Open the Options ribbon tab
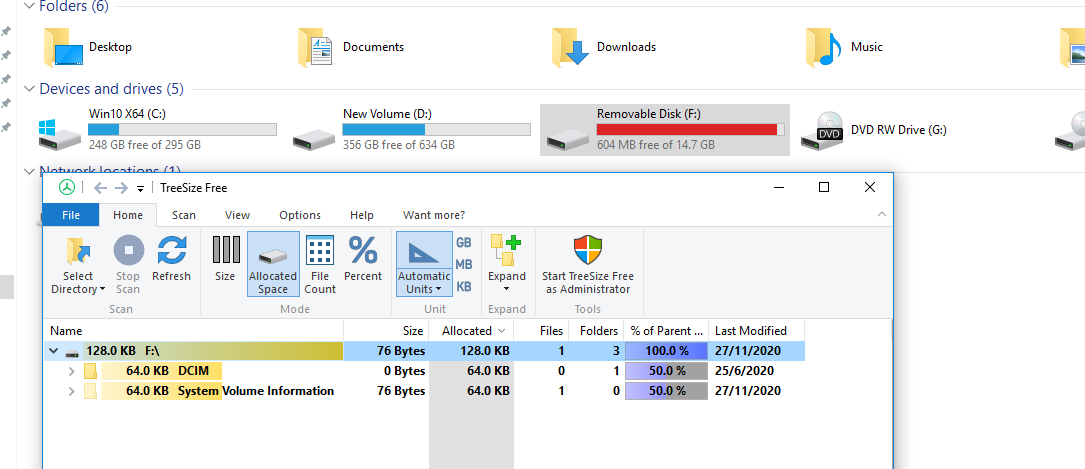This screenshot has height=469, width=1085. pyautogui.click(x=300, y=215)
